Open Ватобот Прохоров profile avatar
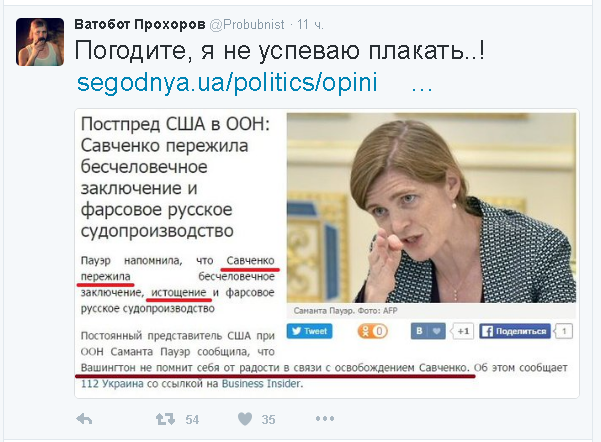601x442 pixels. 40,42
